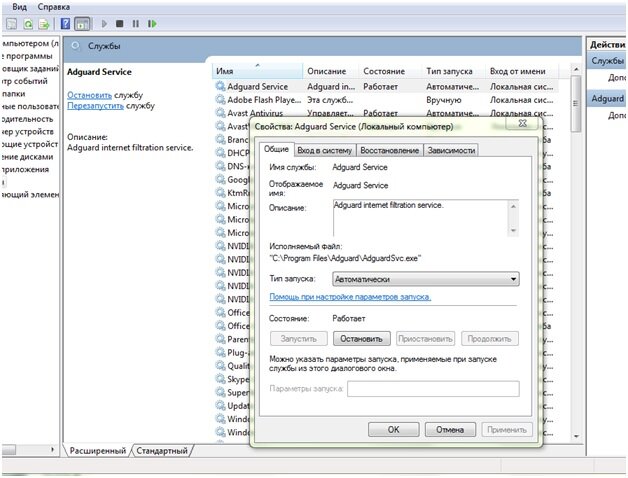Stop service with square toolbar icon

pyautogui.click(x=119, y=24)
